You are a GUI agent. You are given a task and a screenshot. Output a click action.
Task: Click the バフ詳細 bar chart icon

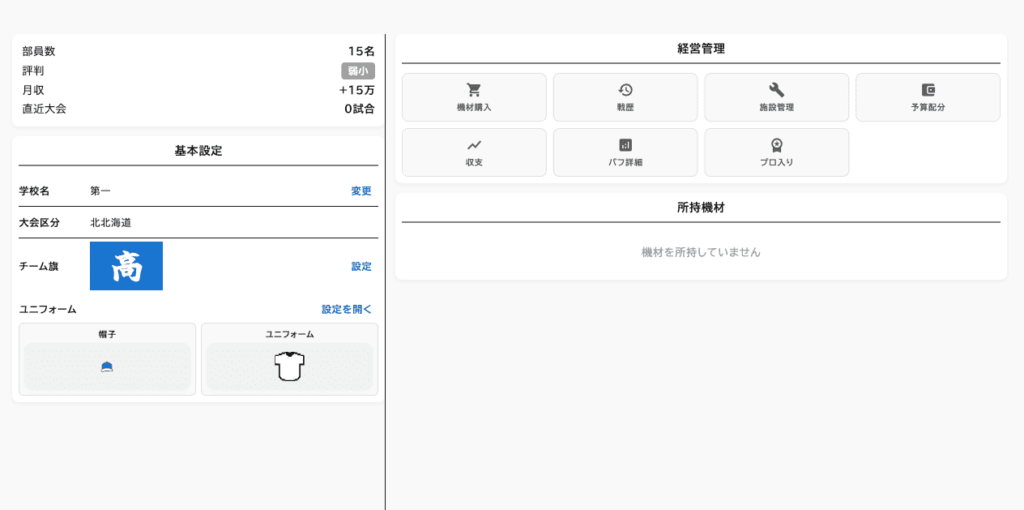[625, 145]
